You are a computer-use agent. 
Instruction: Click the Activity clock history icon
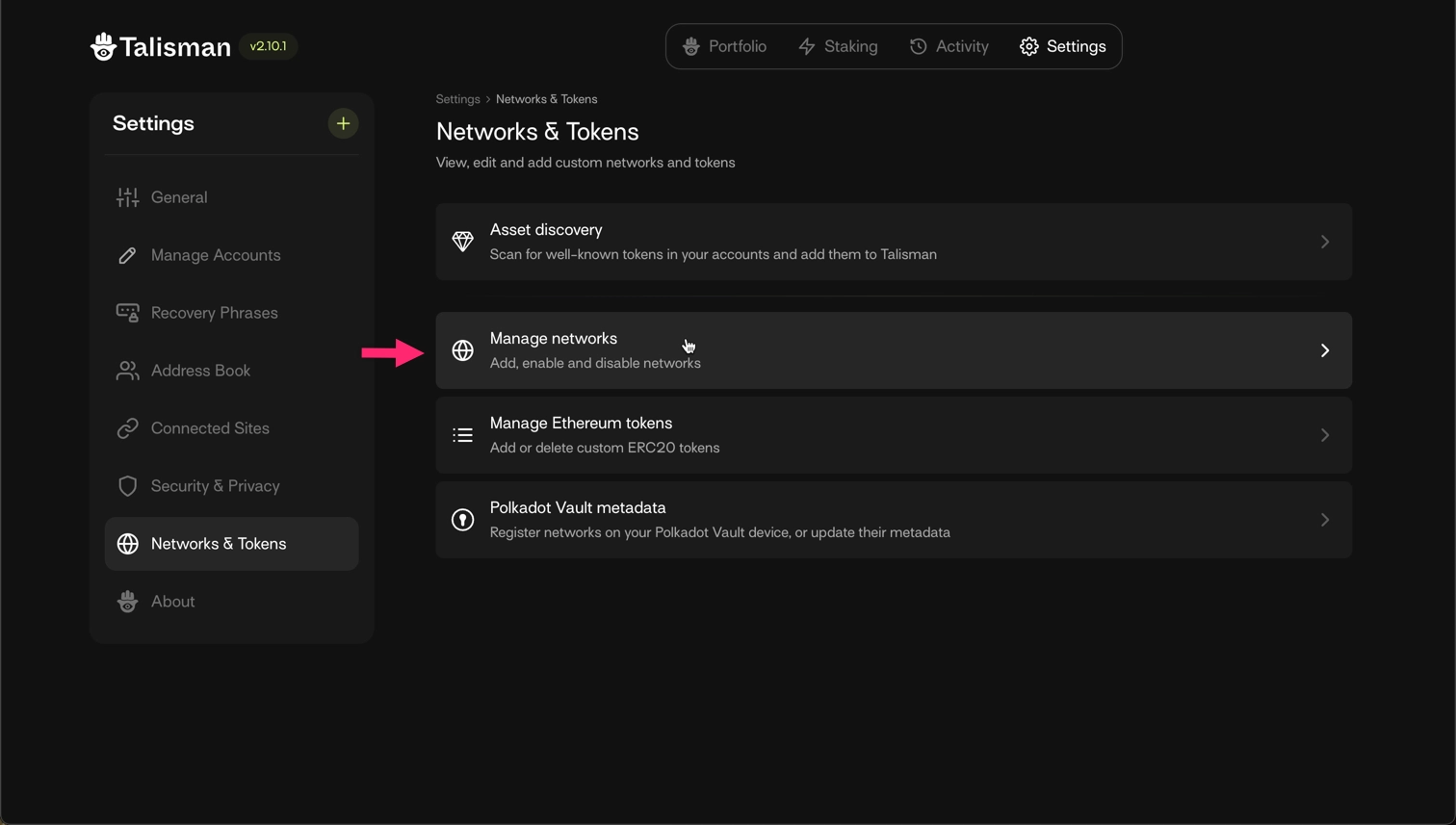(x=919, y=46)
